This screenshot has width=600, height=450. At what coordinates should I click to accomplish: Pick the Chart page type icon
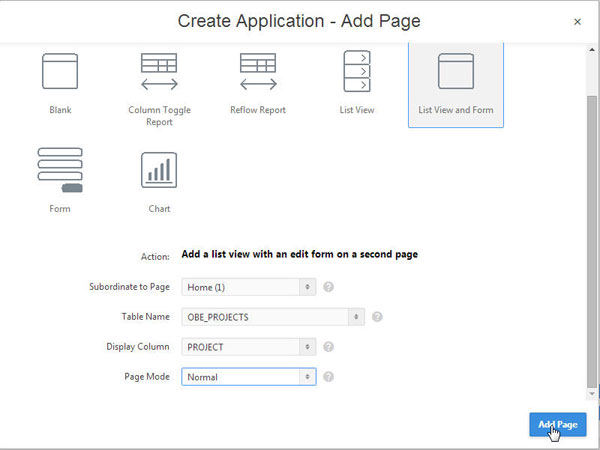tap(159, 170)
